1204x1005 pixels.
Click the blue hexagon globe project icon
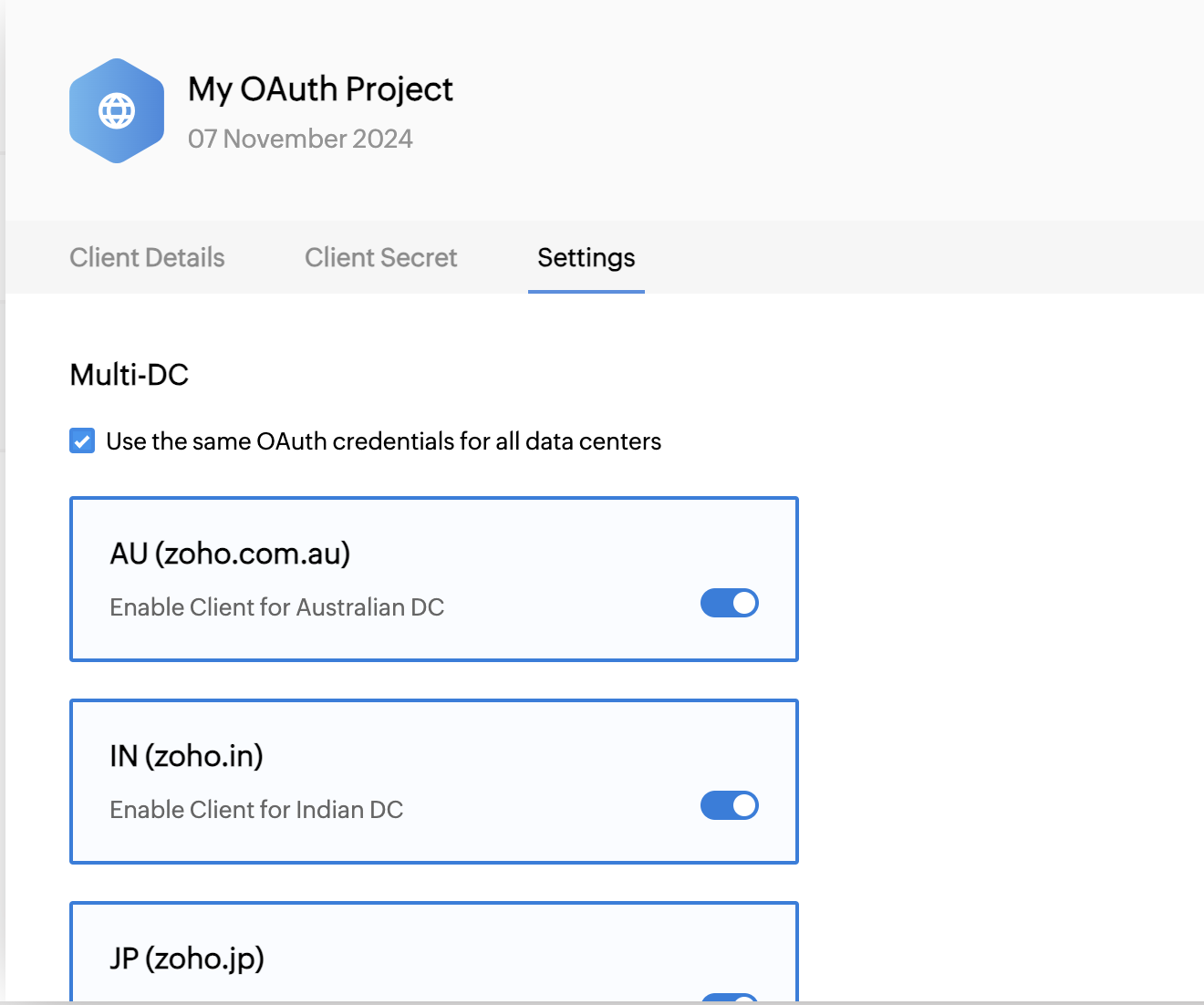117,111
